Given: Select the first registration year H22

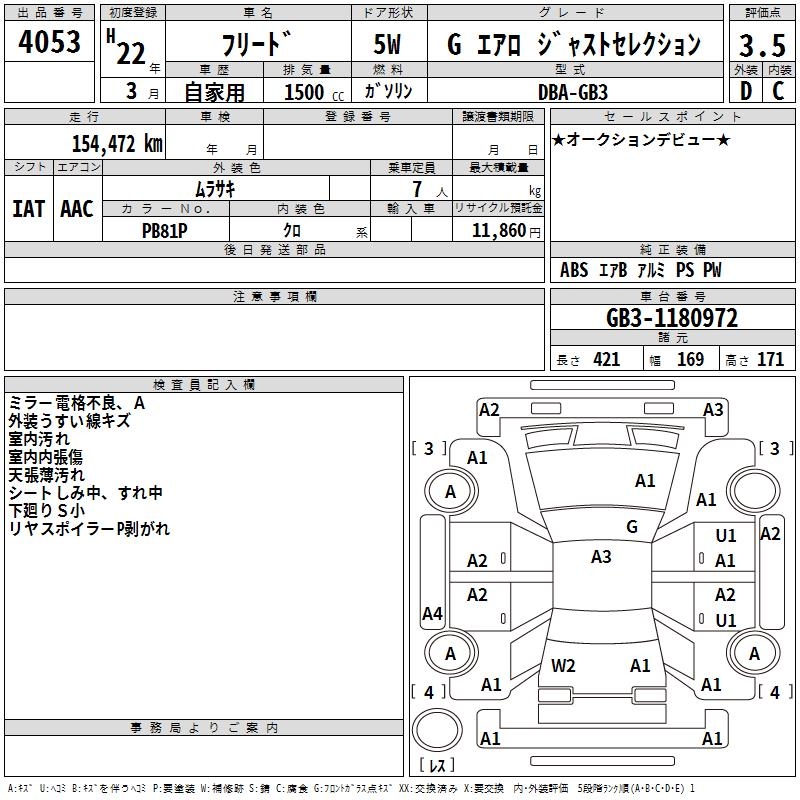Looking at the screenshot, I should tap(128, 48).
